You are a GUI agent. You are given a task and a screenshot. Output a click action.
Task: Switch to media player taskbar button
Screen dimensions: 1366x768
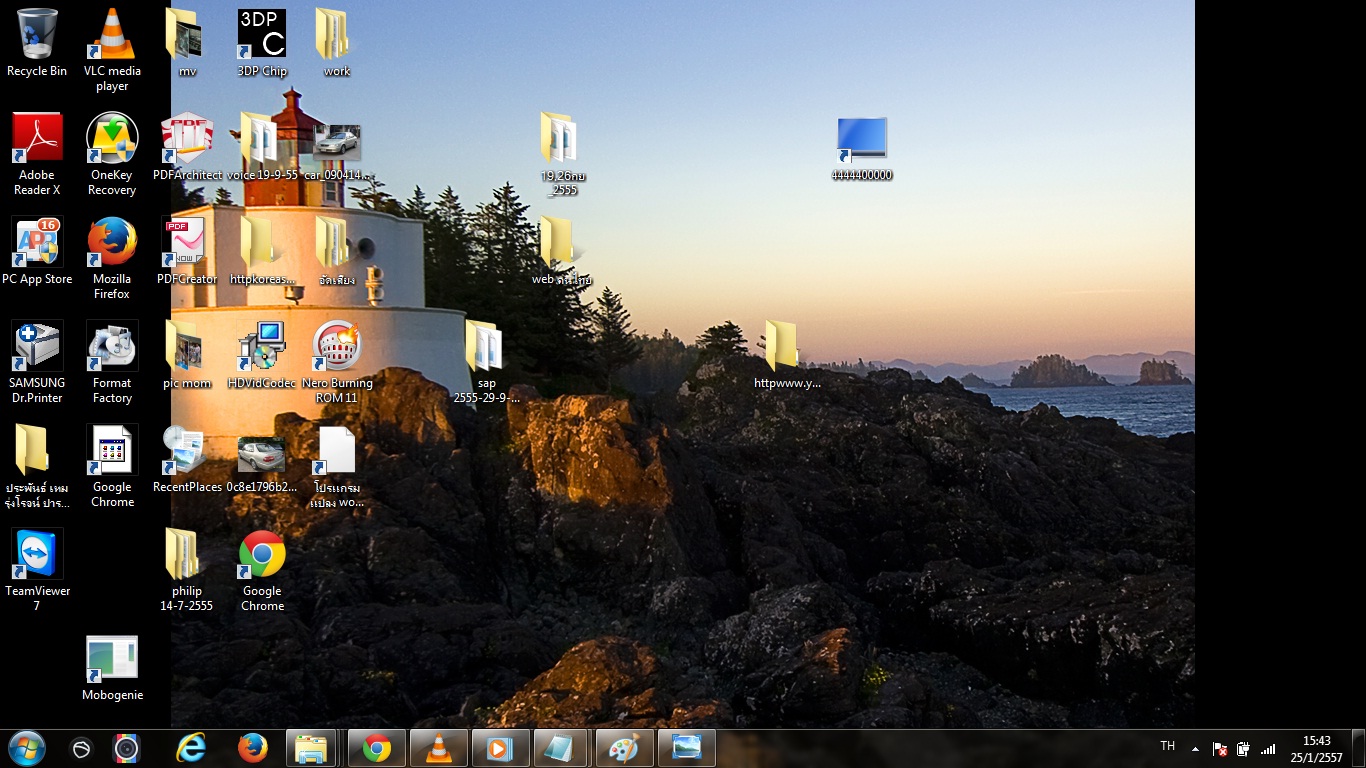pyautogui.click(x=500, y=748)
